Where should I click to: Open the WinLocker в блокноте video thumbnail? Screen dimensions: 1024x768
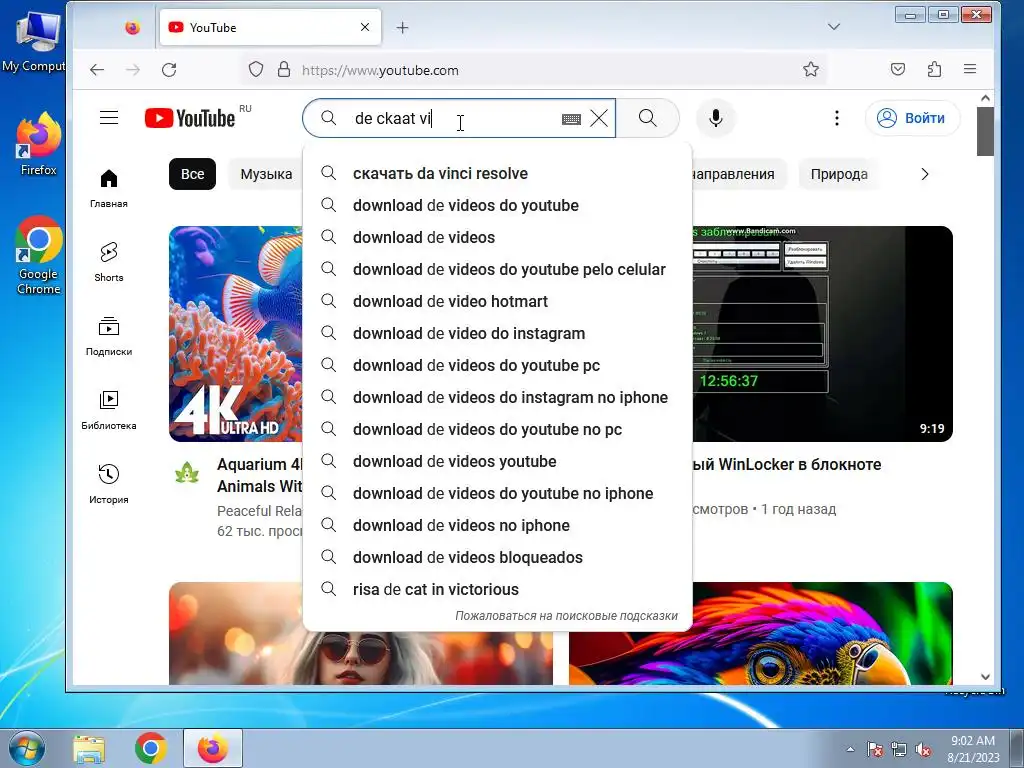click(x=822, y=334)
